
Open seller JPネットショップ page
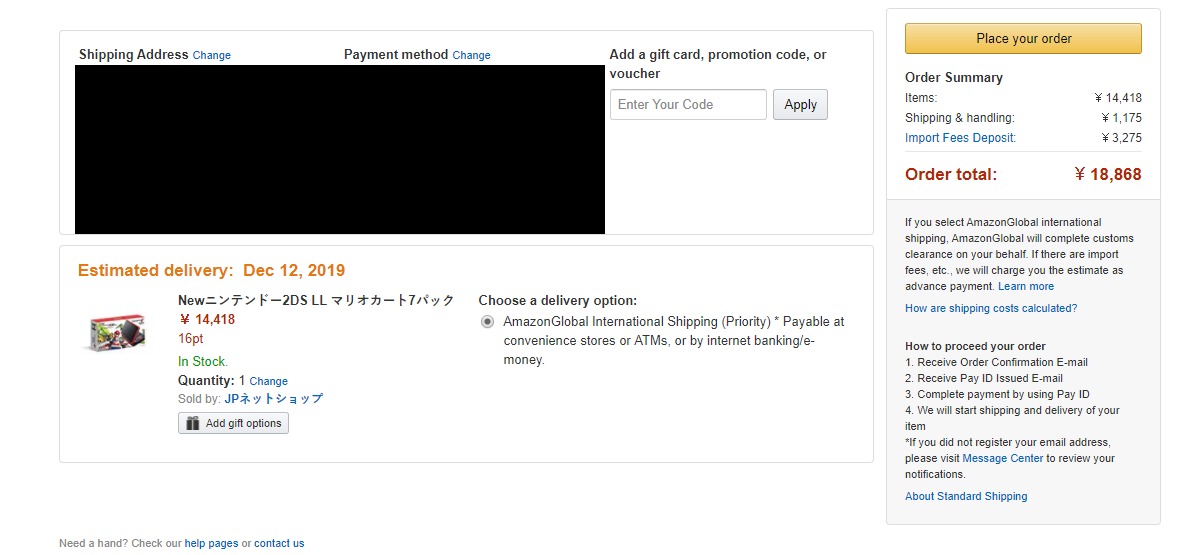pyautogui.click(x=273, y=398)
